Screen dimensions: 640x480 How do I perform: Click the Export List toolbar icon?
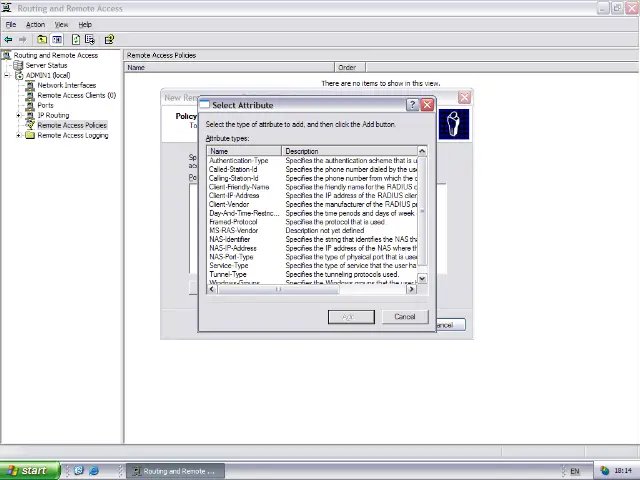(x=90, y=40)
